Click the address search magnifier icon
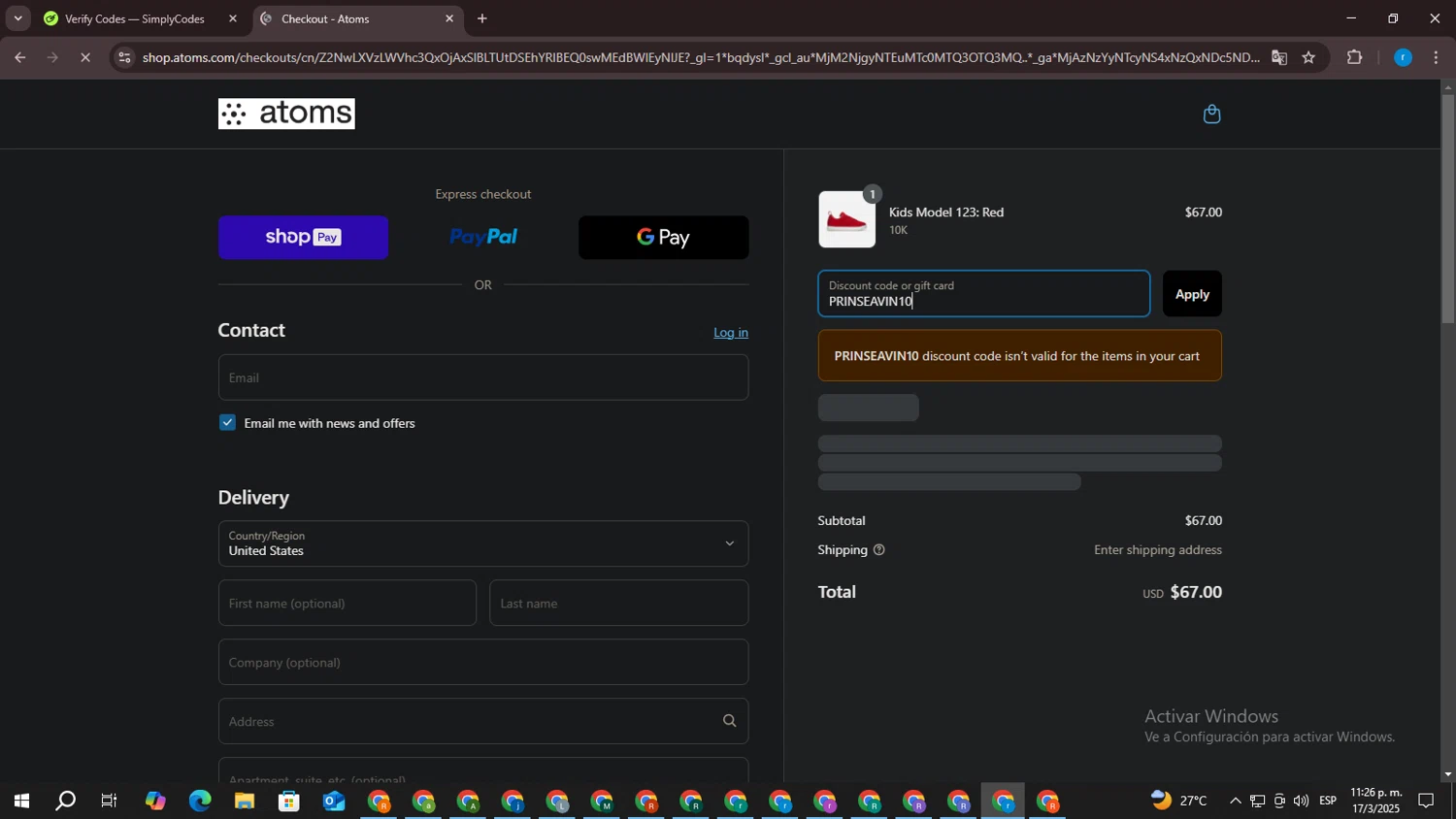The image size is (1456, 819). coord(730,721)
